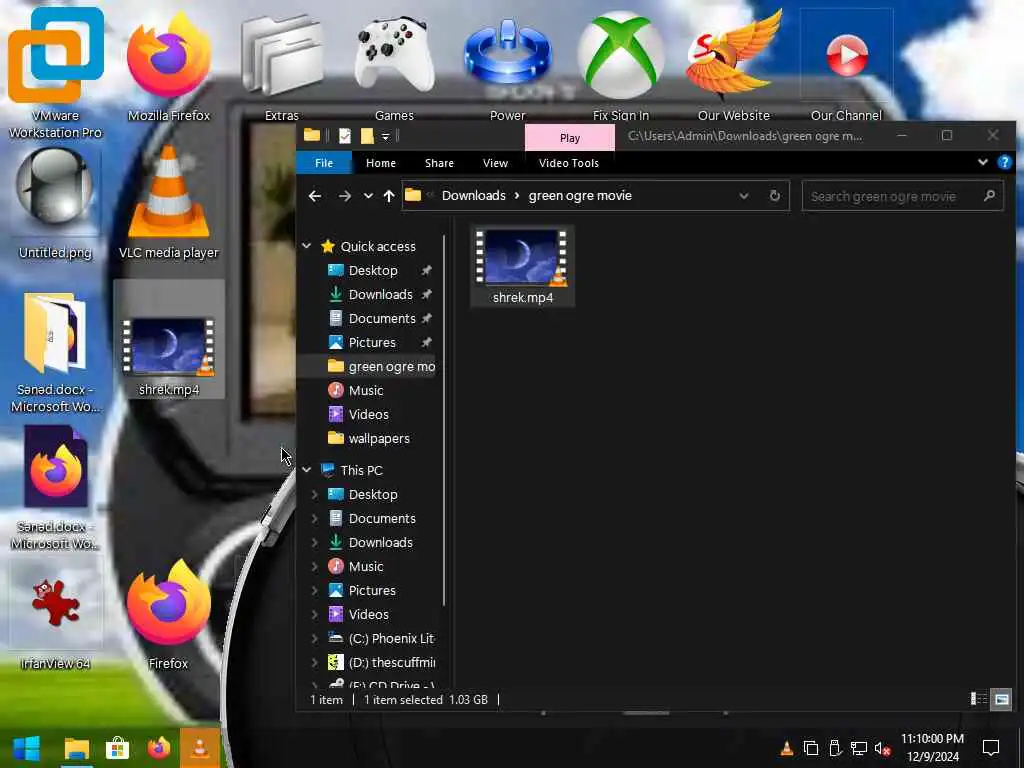Expand the (C:) Phoenix Lite drive node
This screenshot has width=1024, height=768.
click(x=315, y=639)
